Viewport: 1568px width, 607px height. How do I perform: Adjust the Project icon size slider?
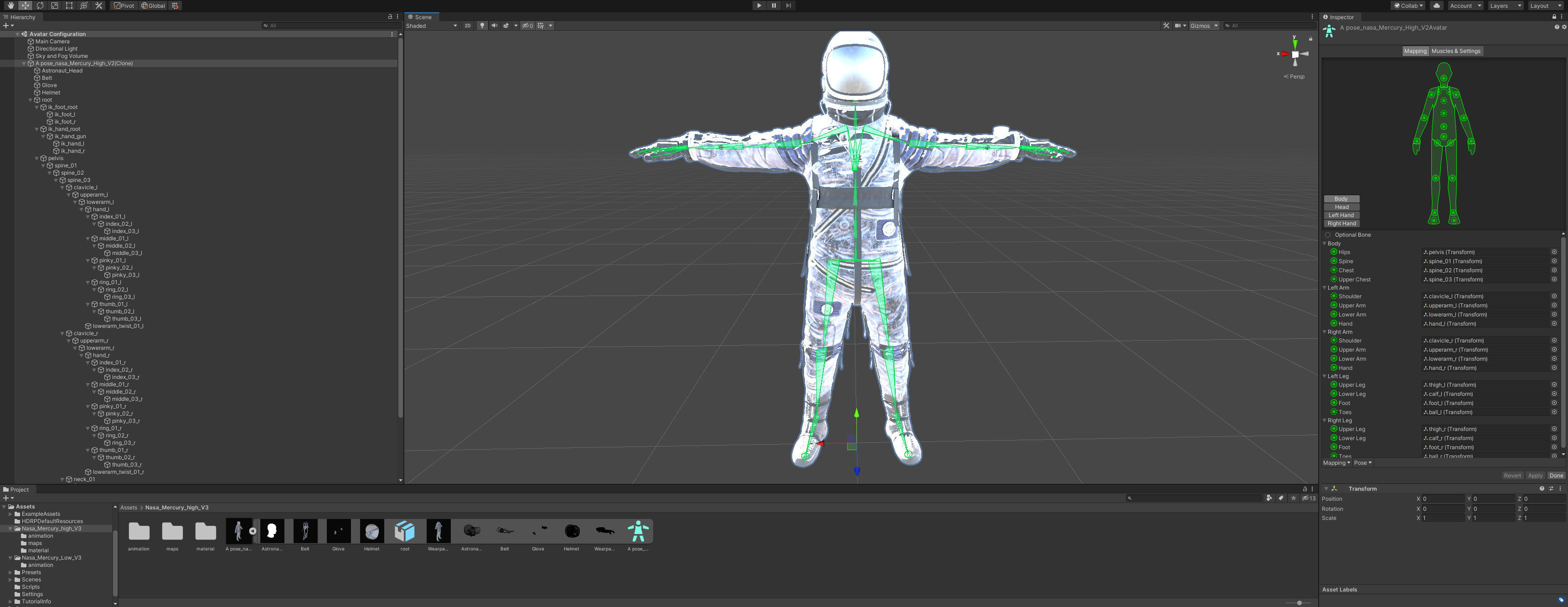click(x=1299, y=603)
